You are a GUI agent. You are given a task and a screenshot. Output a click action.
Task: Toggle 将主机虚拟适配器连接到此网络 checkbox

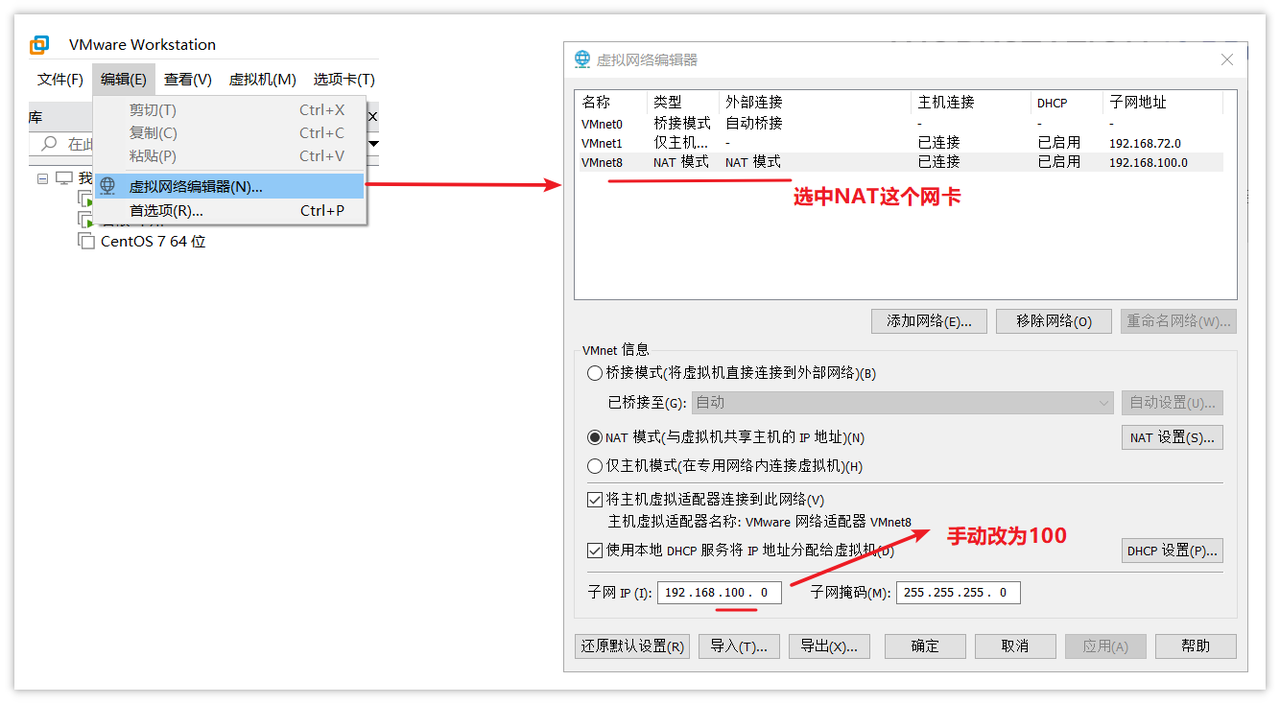point(595,500)
